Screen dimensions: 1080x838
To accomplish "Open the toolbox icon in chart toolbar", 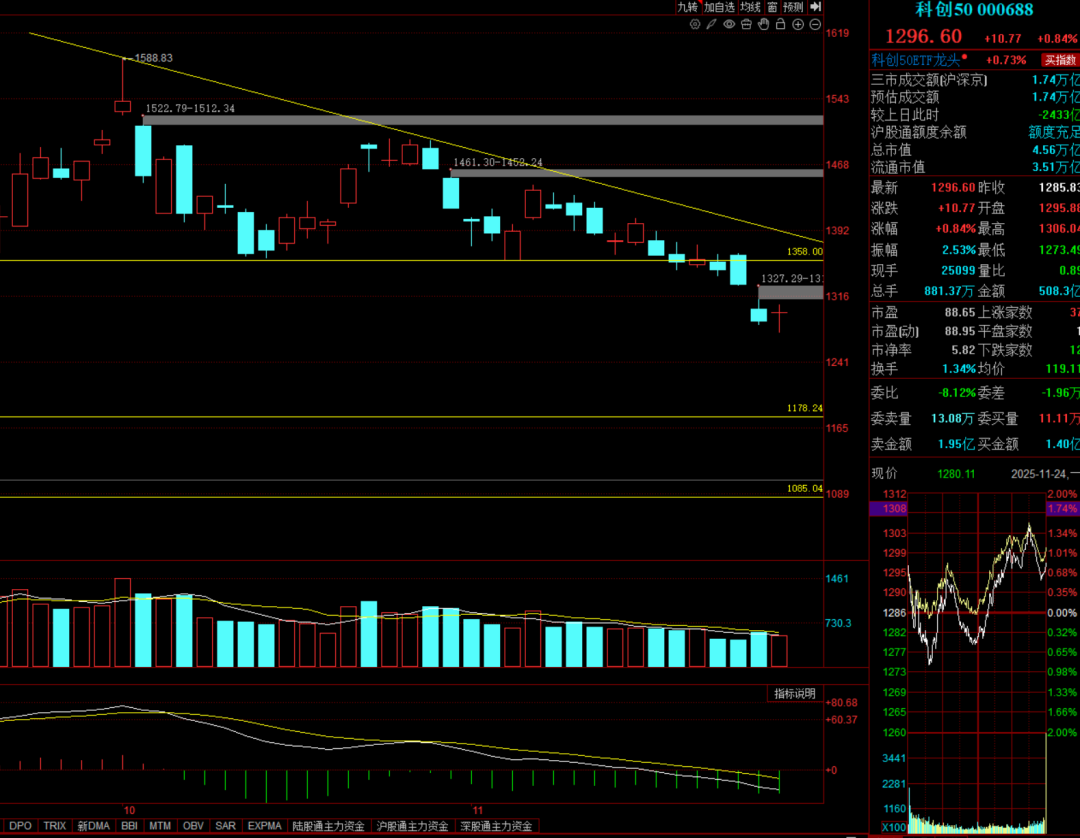I will pos(746,24).
